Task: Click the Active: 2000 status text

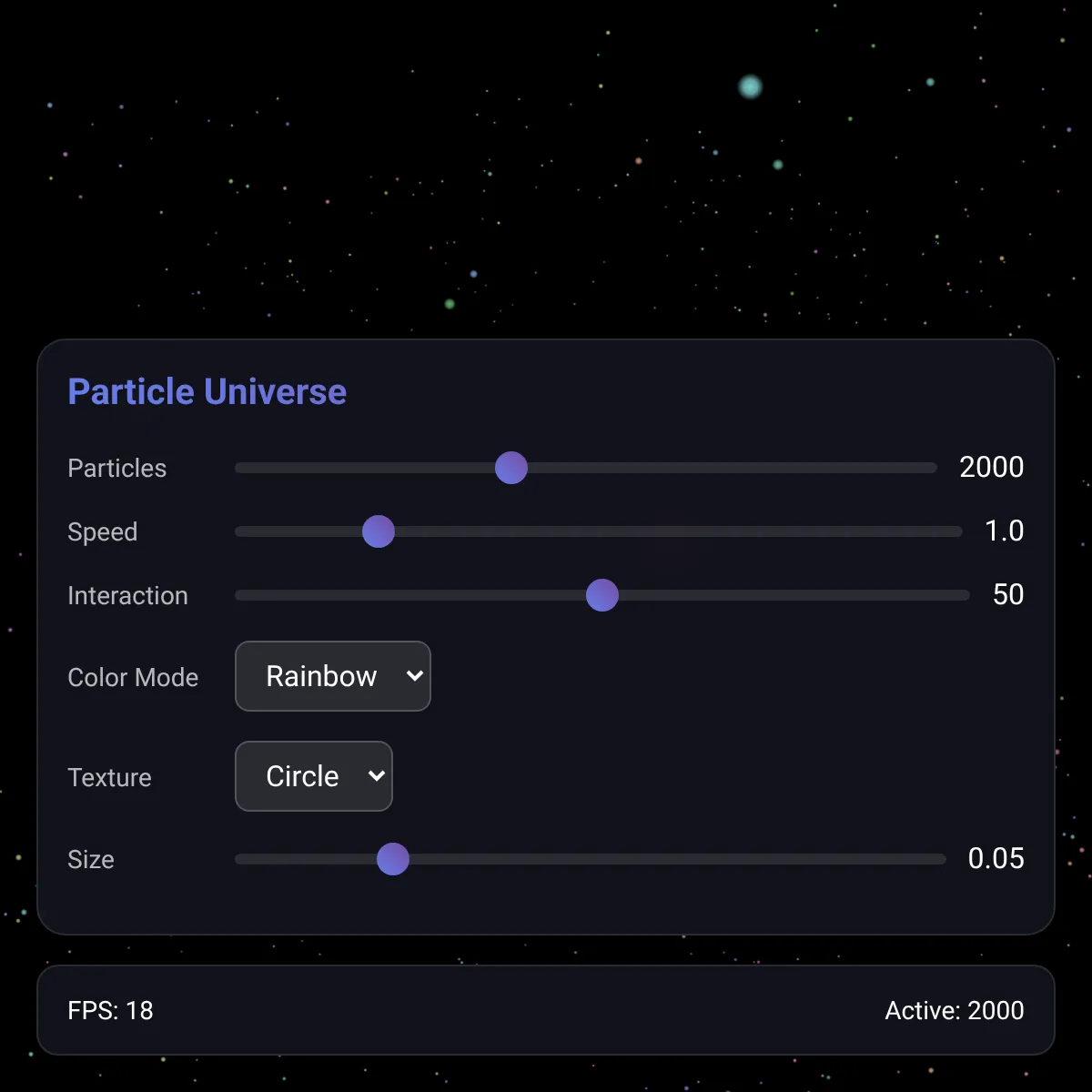Action: tap(955, 1010)
